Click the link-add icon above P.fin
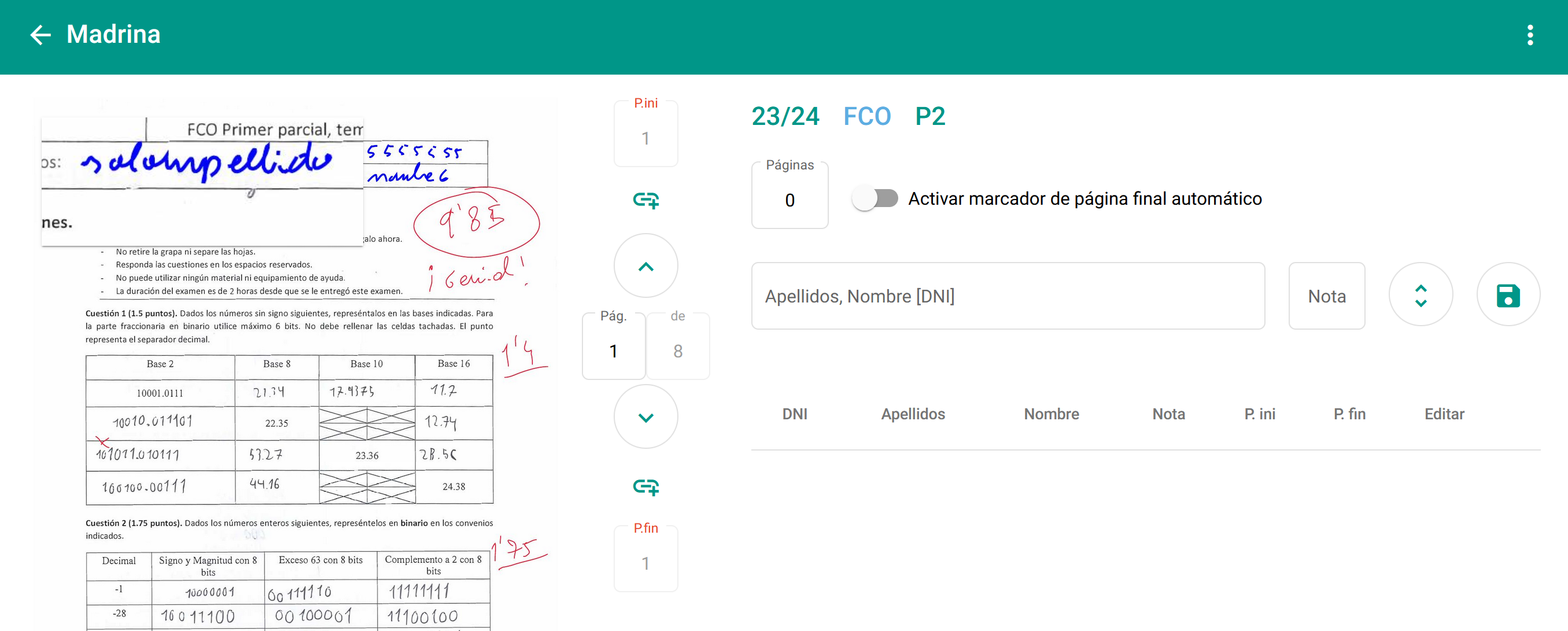Viewport: 1568px width, 631px height. coord(645,486)
